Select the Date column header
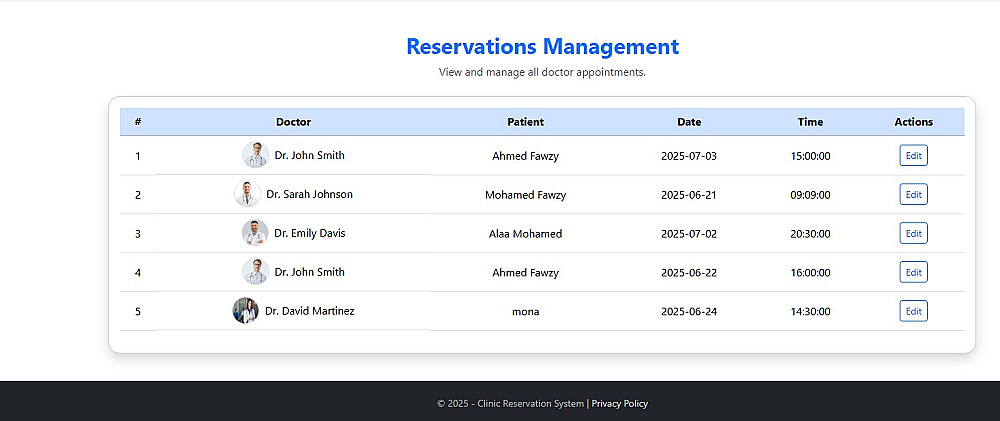The image size is (1000, 421). pyautogui.click(x=689, y=122)
